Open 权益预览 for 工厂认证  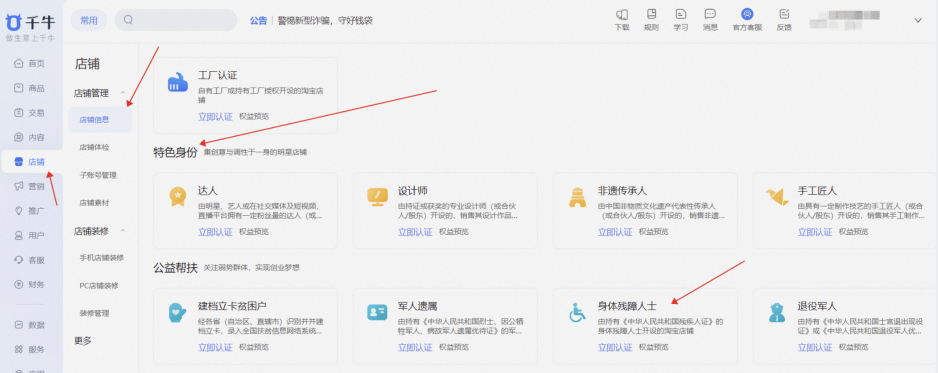254,117
